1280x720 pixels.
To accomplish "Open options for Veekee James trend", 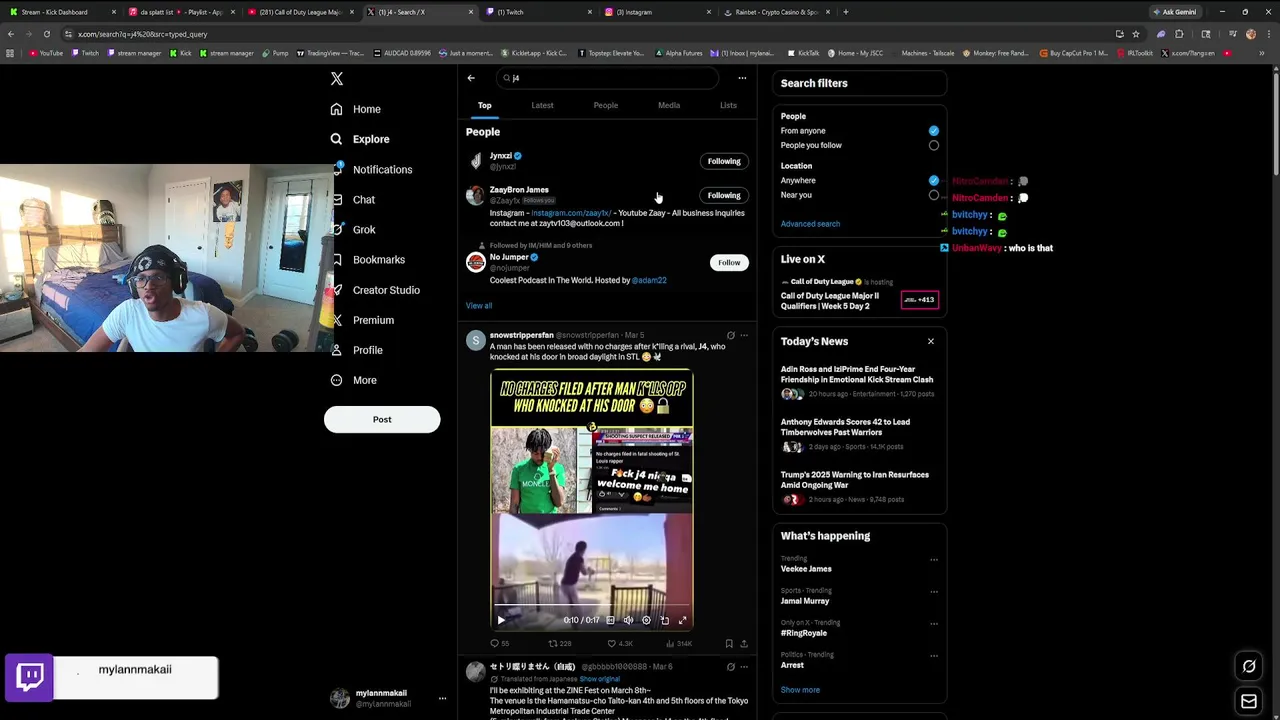I will 934,560.
